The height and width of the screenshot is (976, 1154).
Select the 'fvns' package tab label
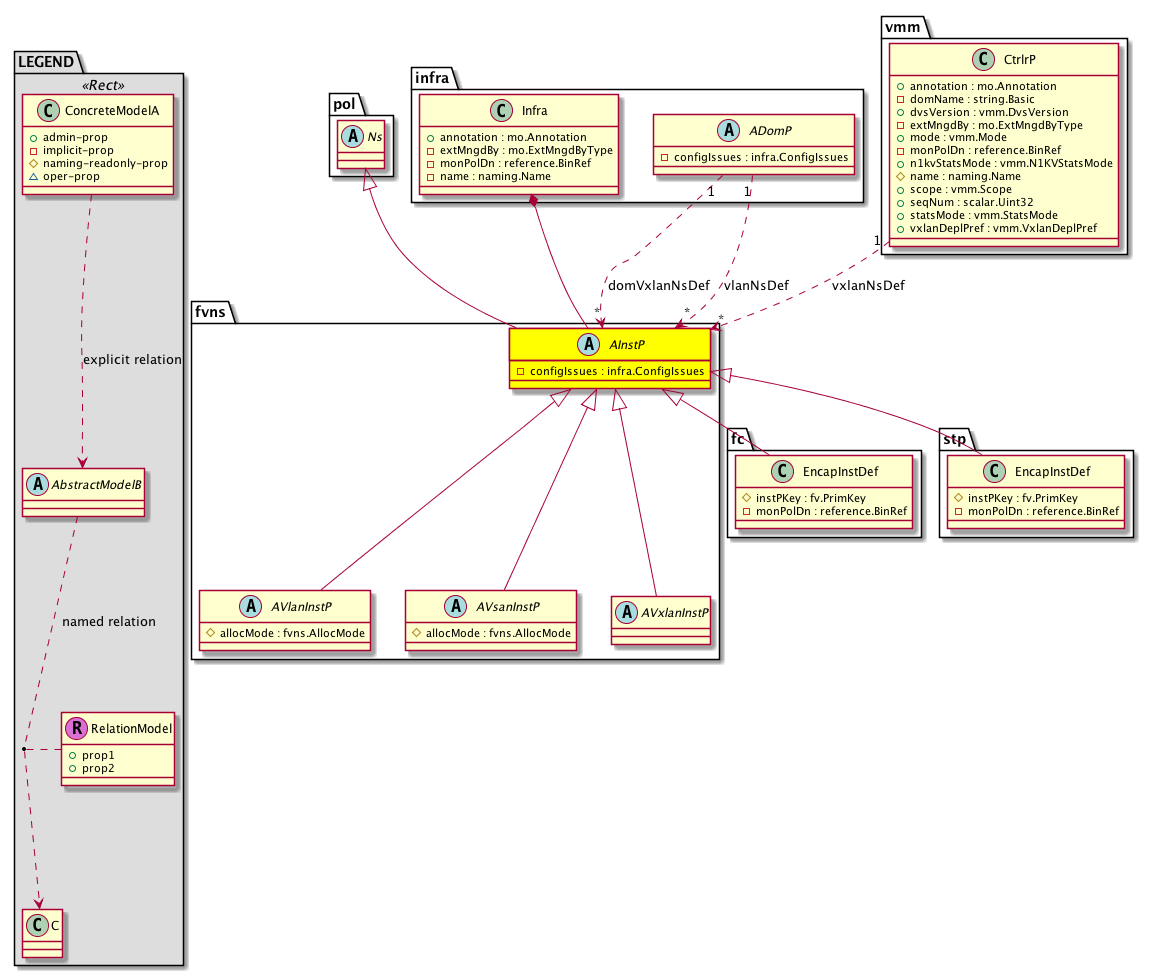click(213, 311)
